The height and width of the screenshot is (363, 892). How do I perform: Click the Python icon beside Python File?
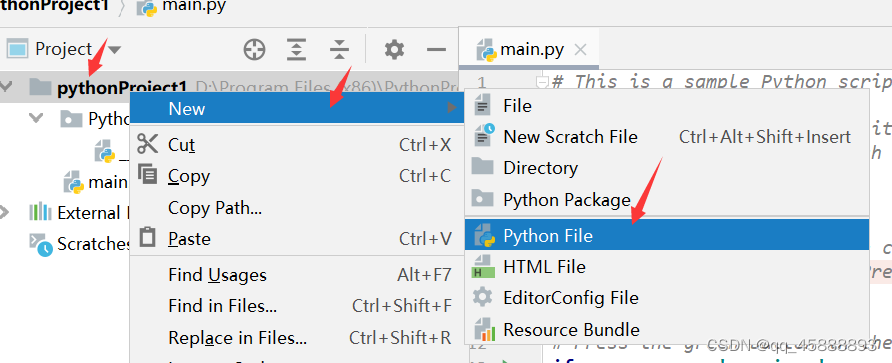pos(484,235)
